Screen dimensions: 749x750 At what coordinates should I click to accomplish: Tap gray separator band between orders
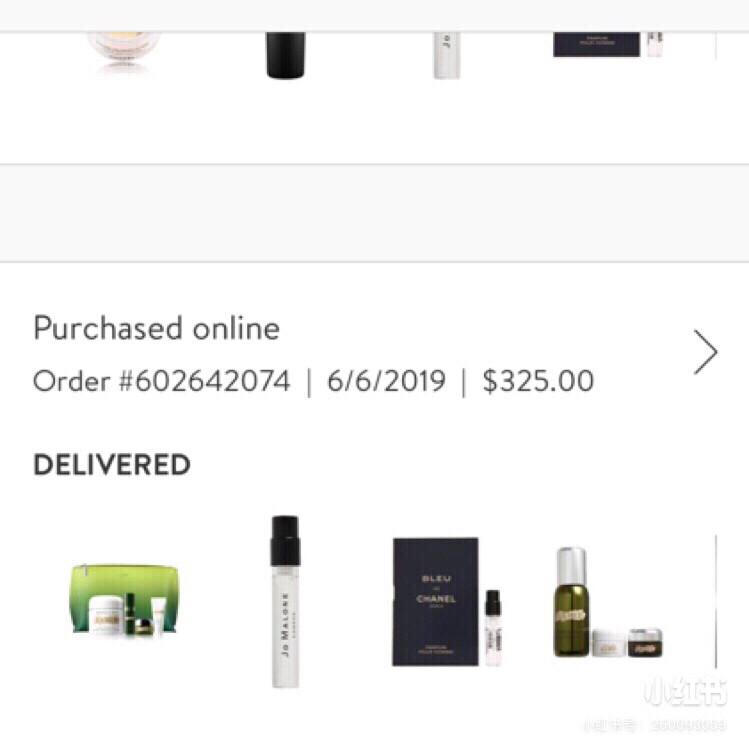tap(374, 213)
